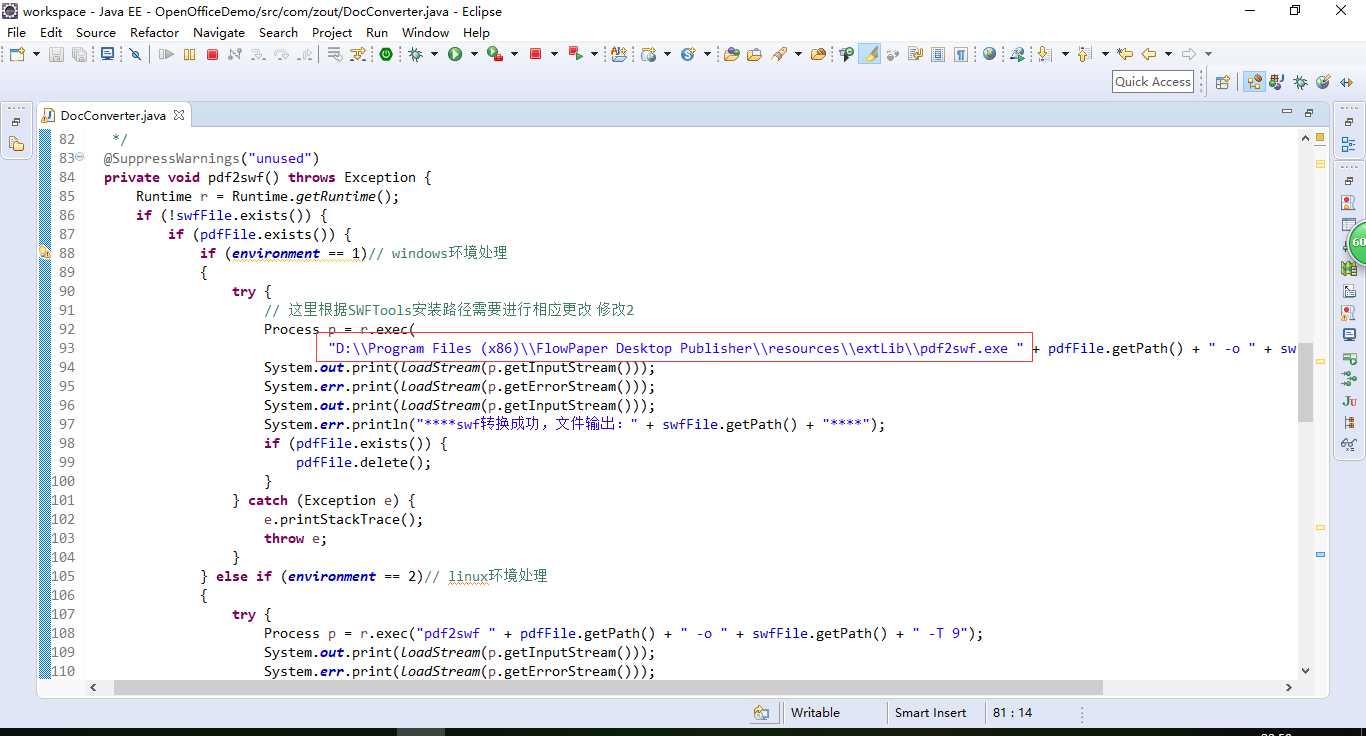Click the Servers view icon in right trim

(1349, 357)
